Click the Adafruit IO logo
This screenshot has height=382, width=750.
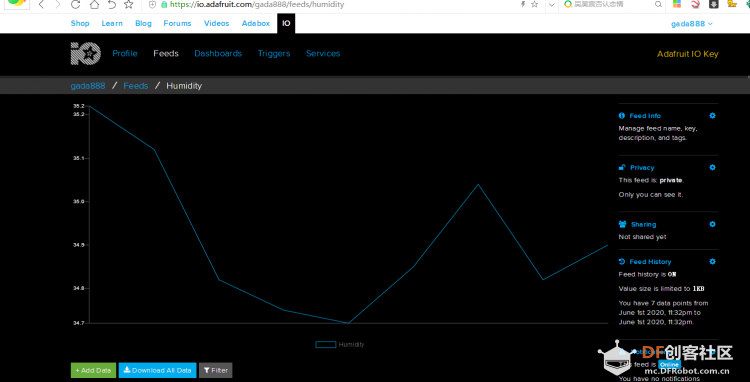click(x=86, y=54)
